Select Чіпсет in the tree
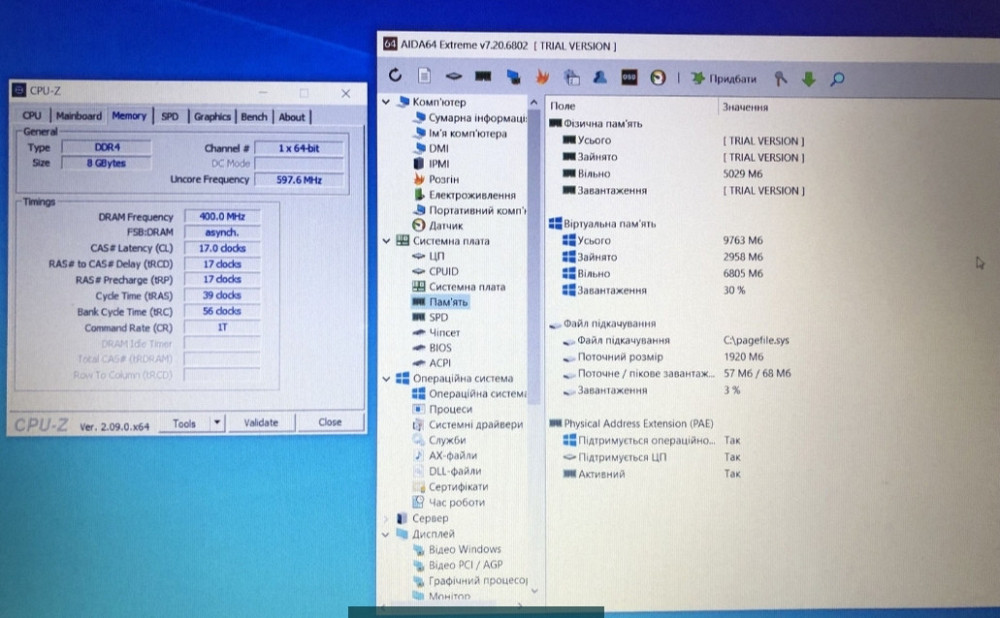The width and height of the screenshot is (1000, 618). tap(444, 332)
